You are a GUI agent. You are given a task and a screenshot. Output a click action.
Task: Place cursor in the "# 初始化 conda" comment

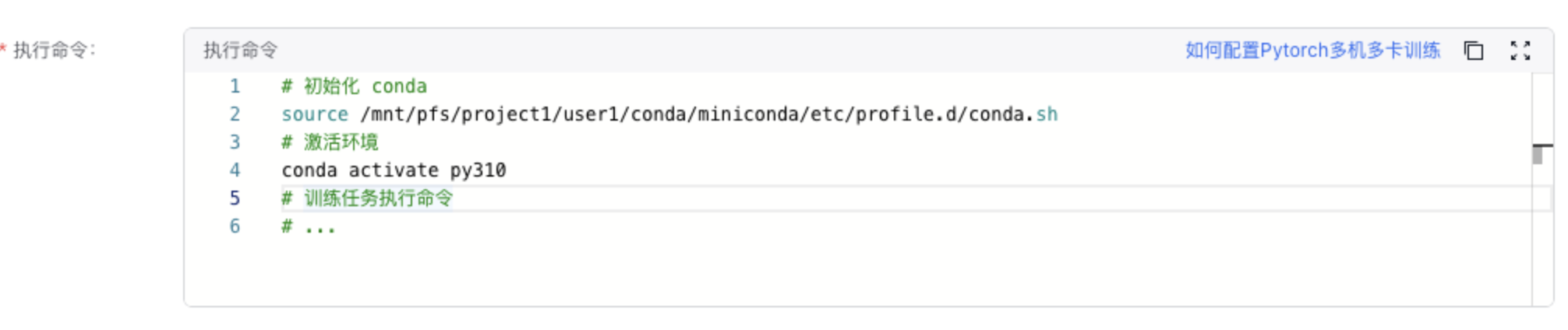tap(355, 86)
